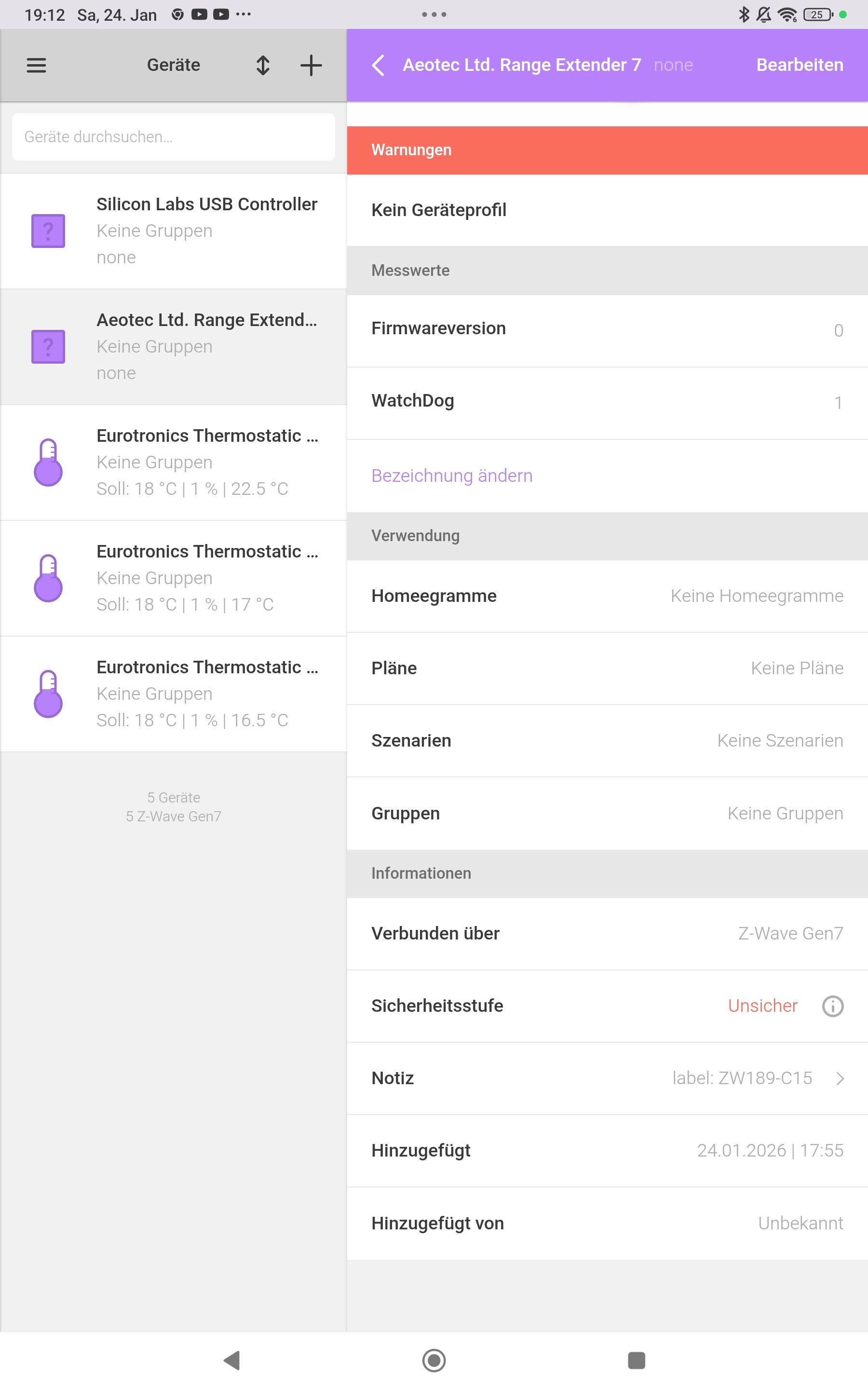Image resolution: width=868 pixels, height=1389 pixels.
Task: Tap the sort devices arrows icon
Action: 263,65
